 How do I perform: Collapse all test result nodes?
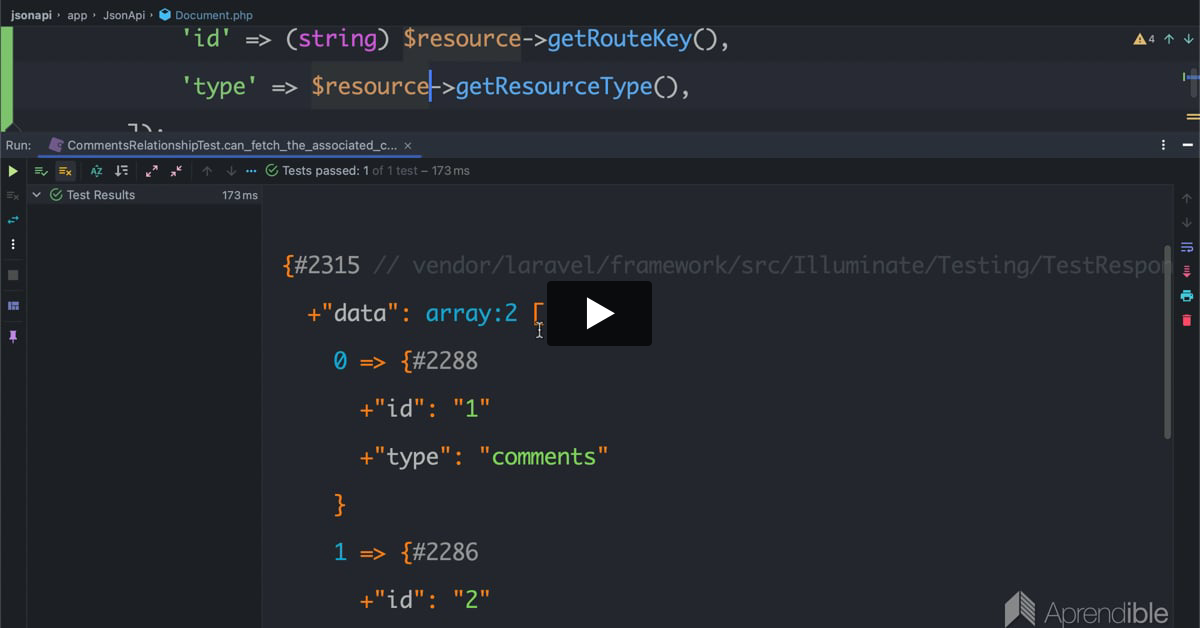pyautogui.click(x=176, y=171)
